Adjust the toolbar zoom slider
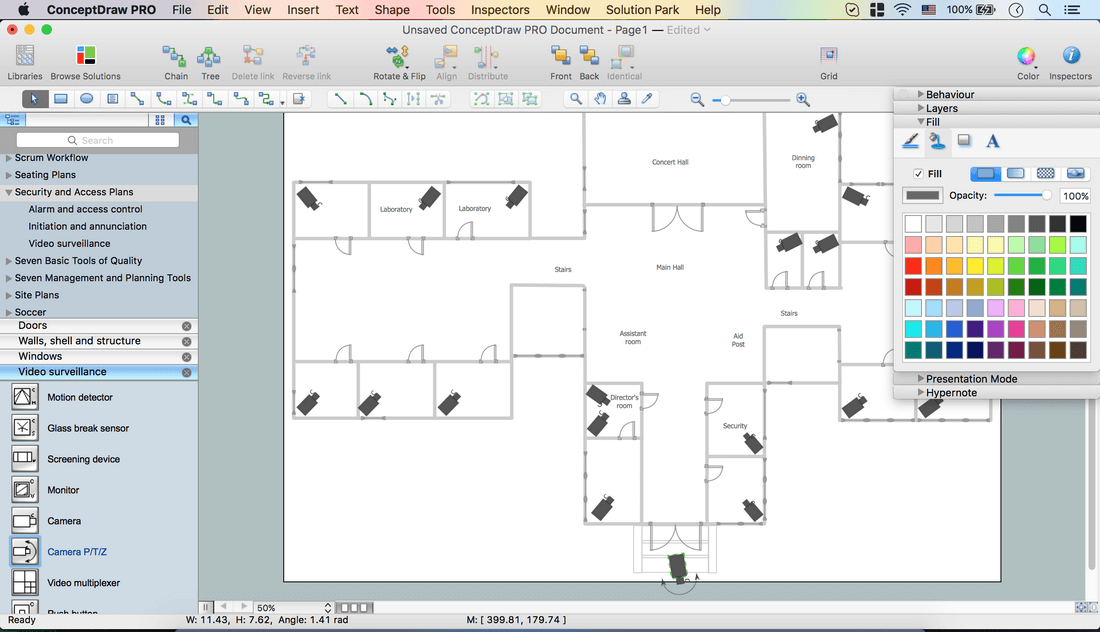 pyautogui.click(x=751, y=100)
